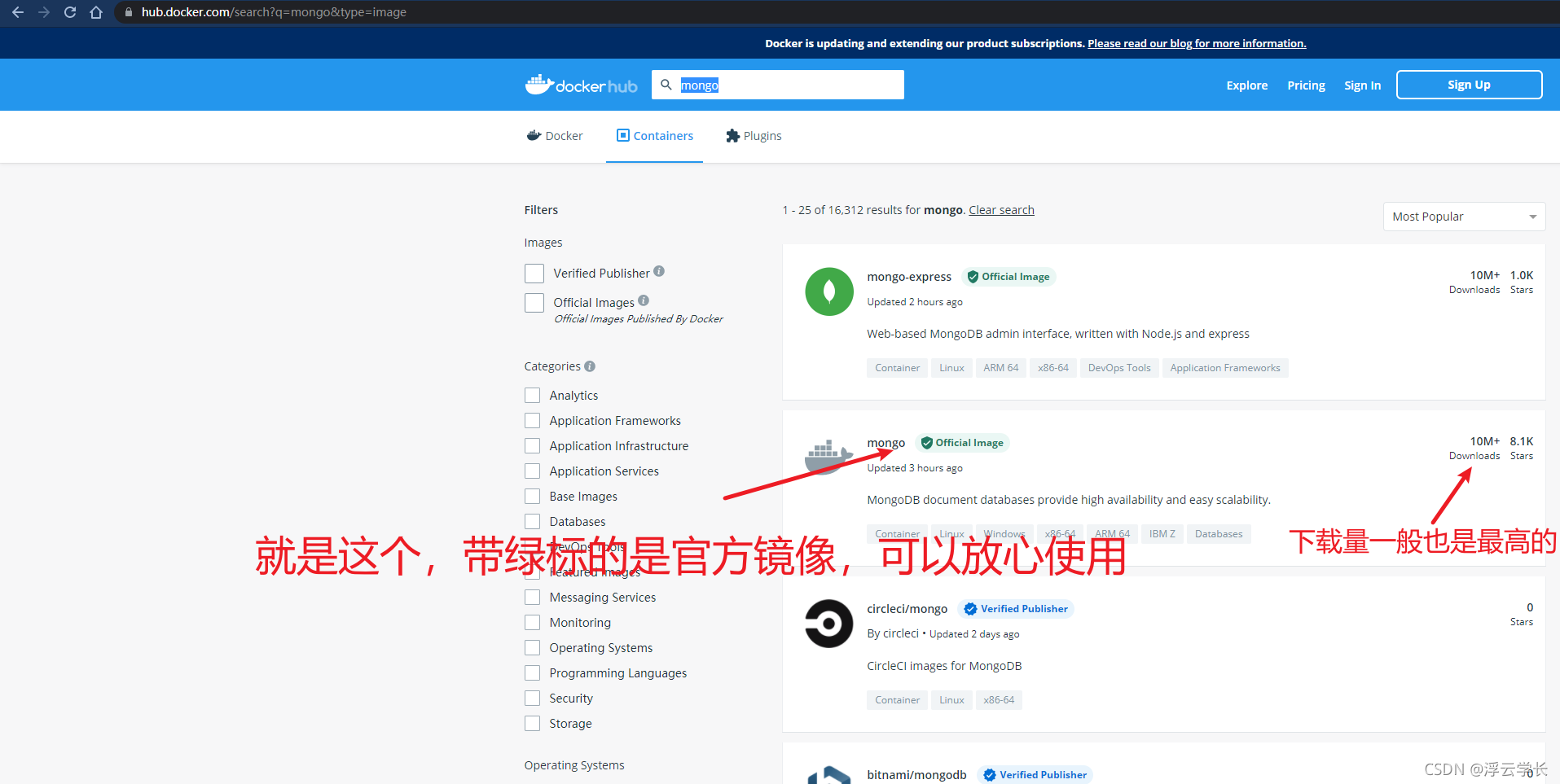Switch to the Plugins tab

coord(754,136)
